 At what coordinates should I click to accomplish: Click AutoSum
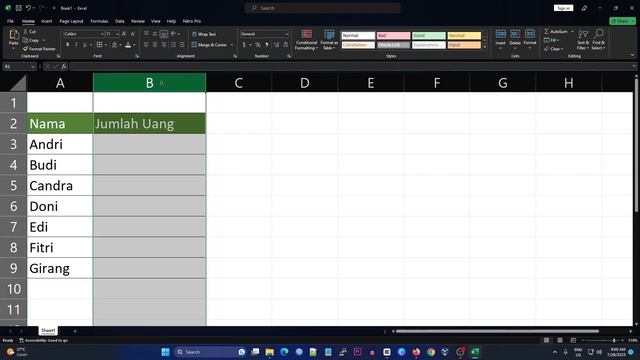pyautogui.click(x=556, y=31)
